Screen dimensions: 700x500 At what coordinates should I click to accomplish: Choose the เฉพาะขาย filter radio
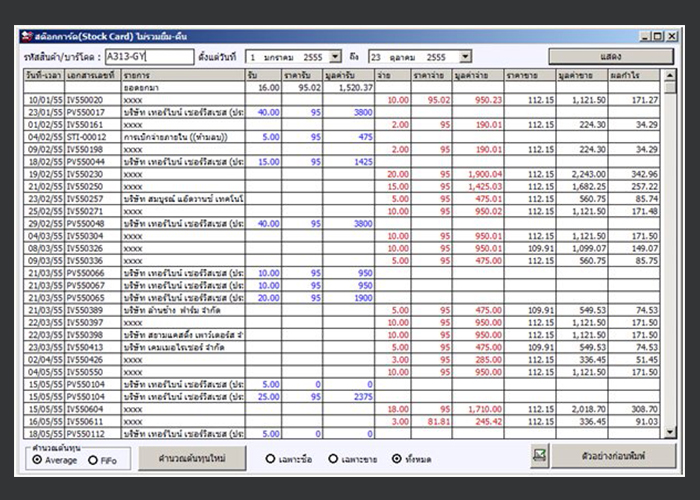pyautogui.click(x=333, y=458)
